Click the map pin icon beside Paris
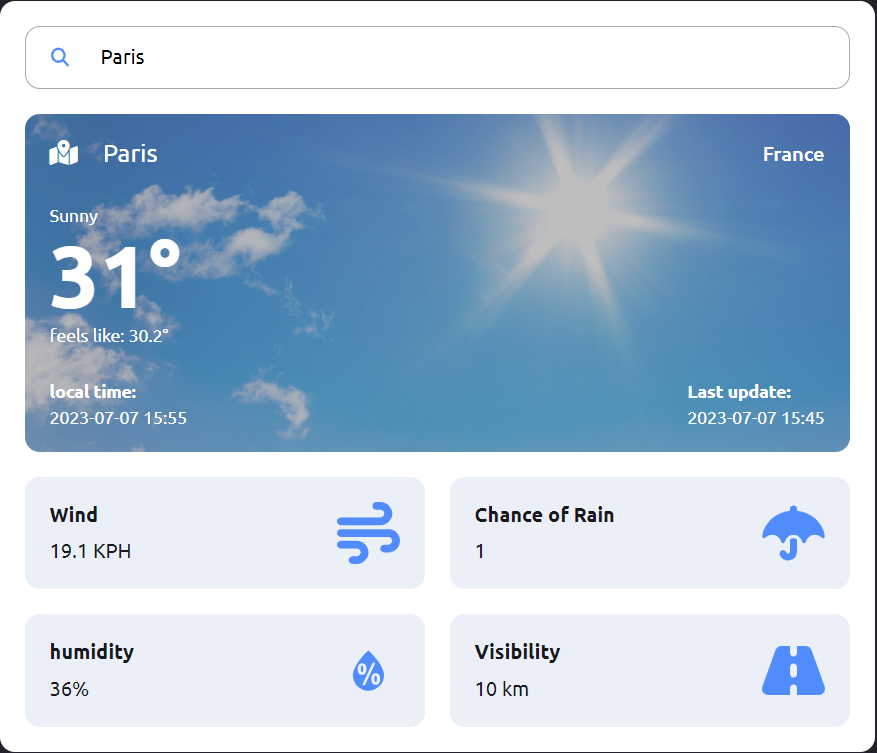The height and width of the screenshot is (753, 877). (64, 153)
